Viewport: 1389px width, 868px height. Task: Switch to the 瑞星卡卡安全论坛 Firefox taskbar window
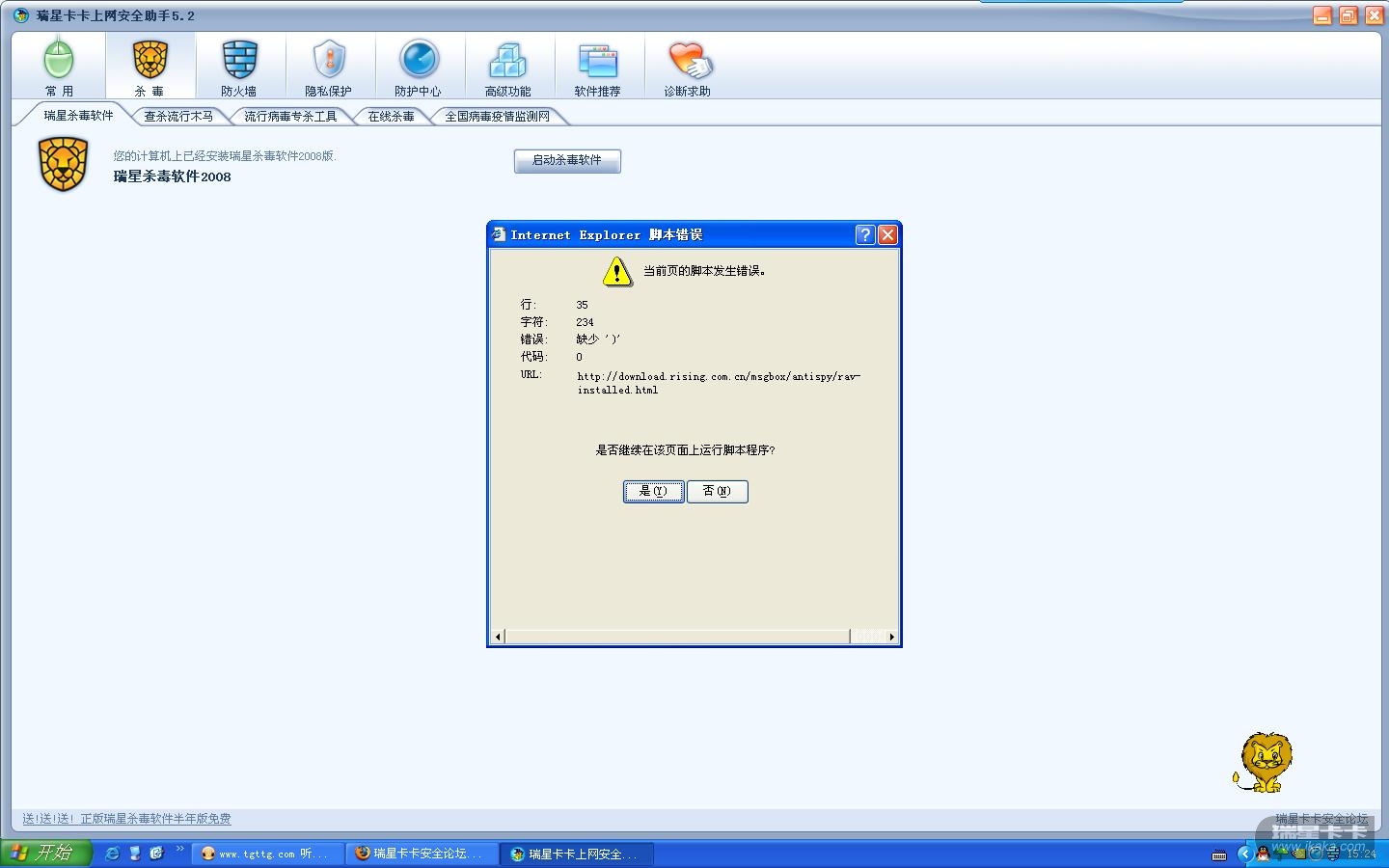(423, 854)
